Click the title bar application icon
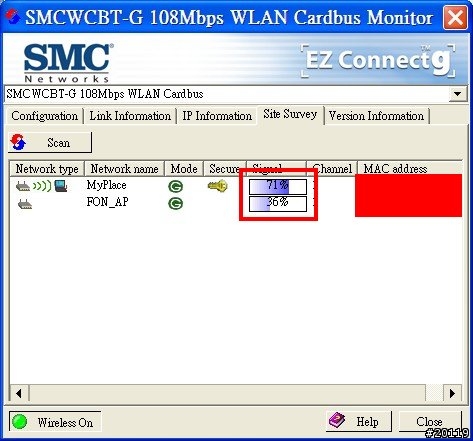Viewport: 473px width, 441px height. pyautogui.click(x=13, y=16)
